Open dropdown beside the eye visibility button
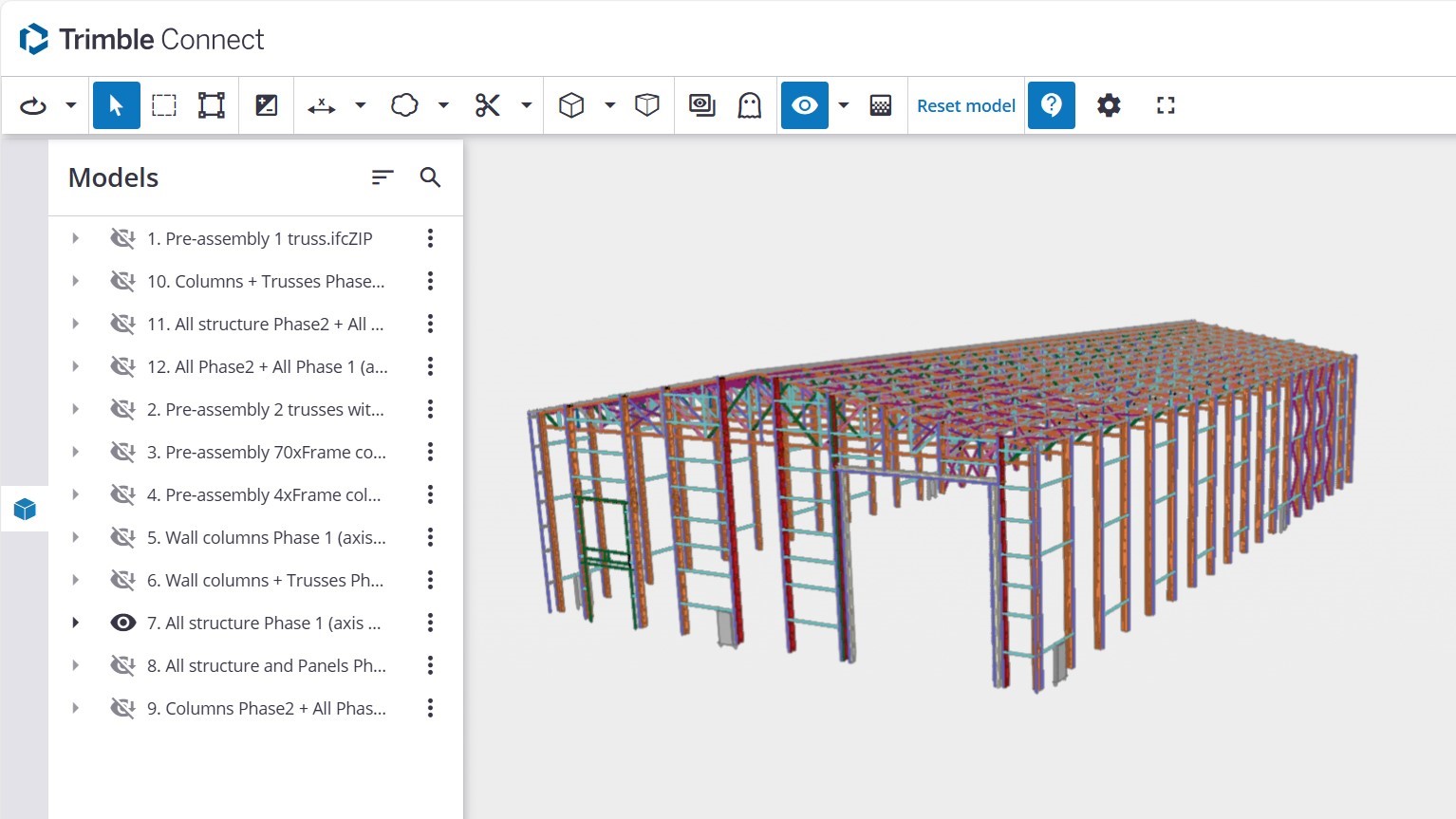This screenshot has height=819, width=1456. click(x=843, y=105)
